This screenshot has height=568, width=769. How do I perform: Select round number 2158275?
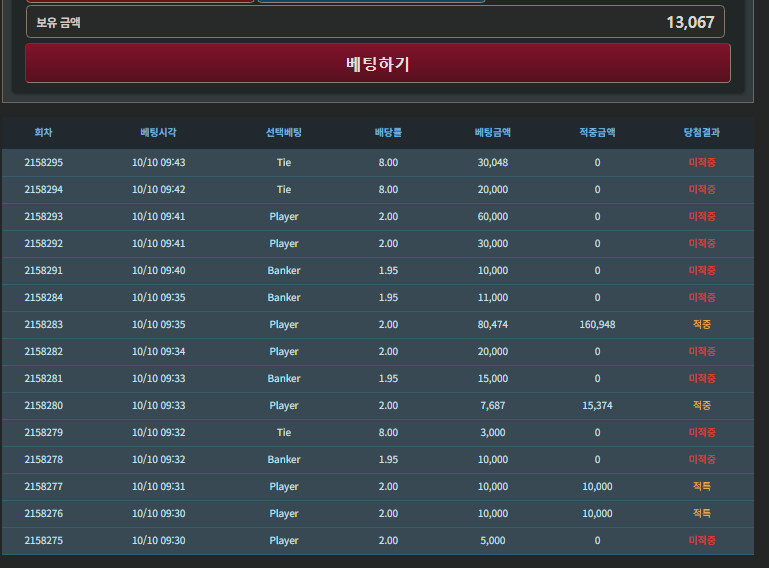click(44, 540)
